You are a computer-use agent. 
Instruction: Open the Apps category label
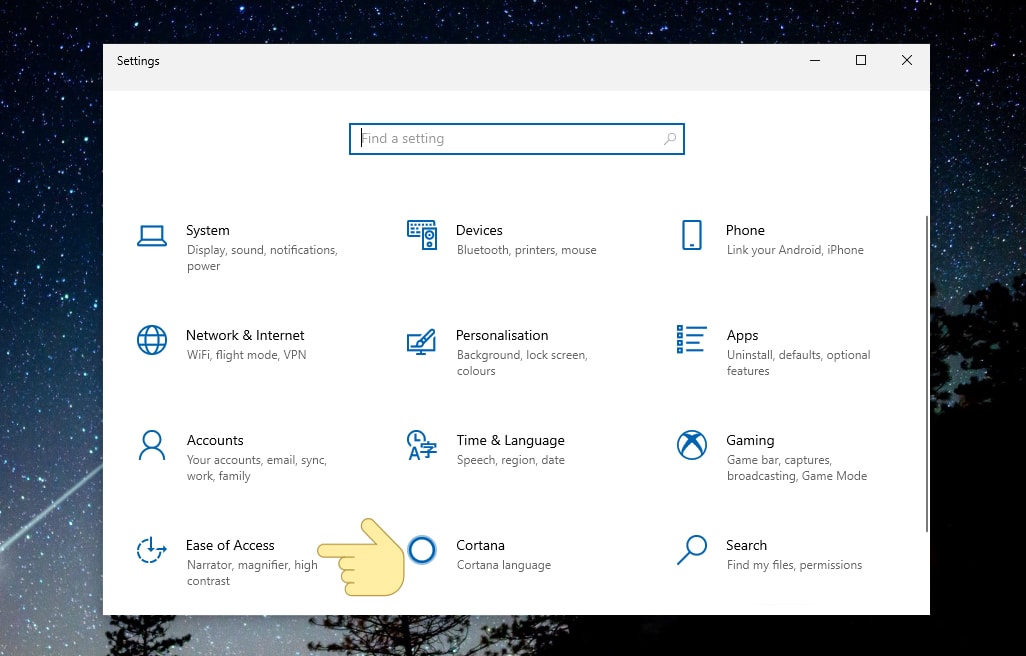click(742, 336)
